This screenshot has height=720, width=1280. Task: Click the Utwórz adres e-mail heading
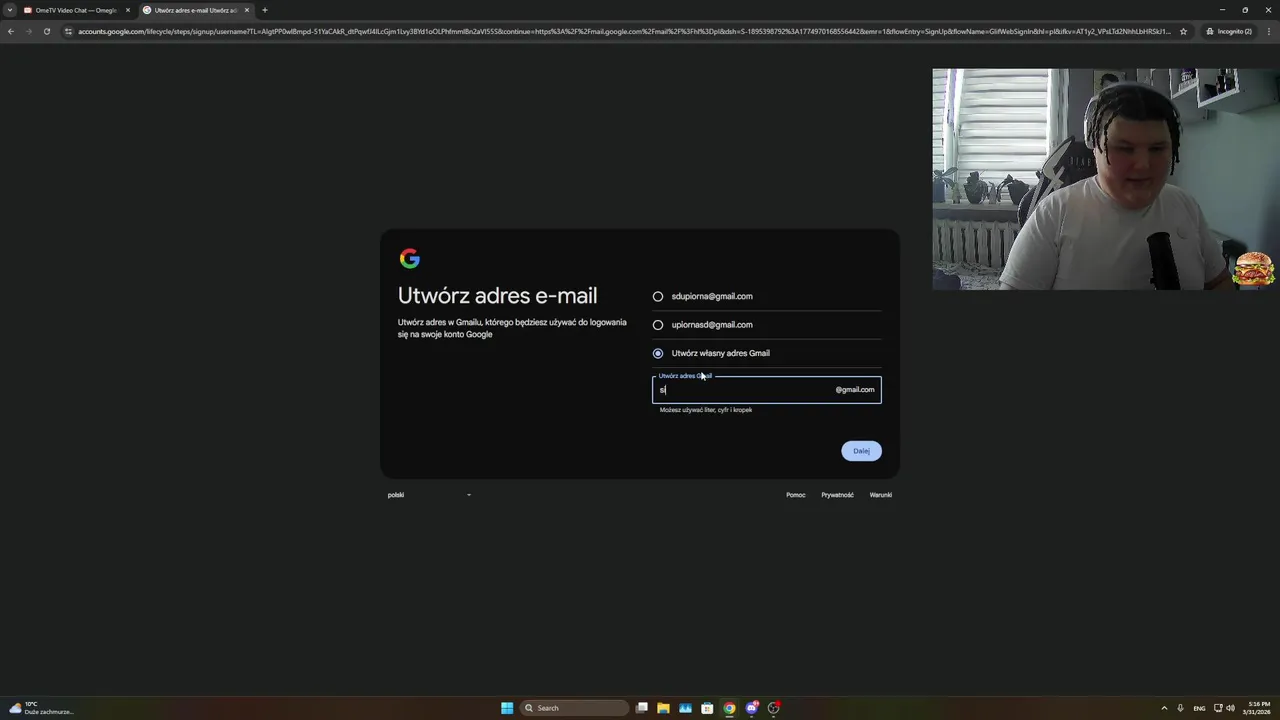pos(497,296)
